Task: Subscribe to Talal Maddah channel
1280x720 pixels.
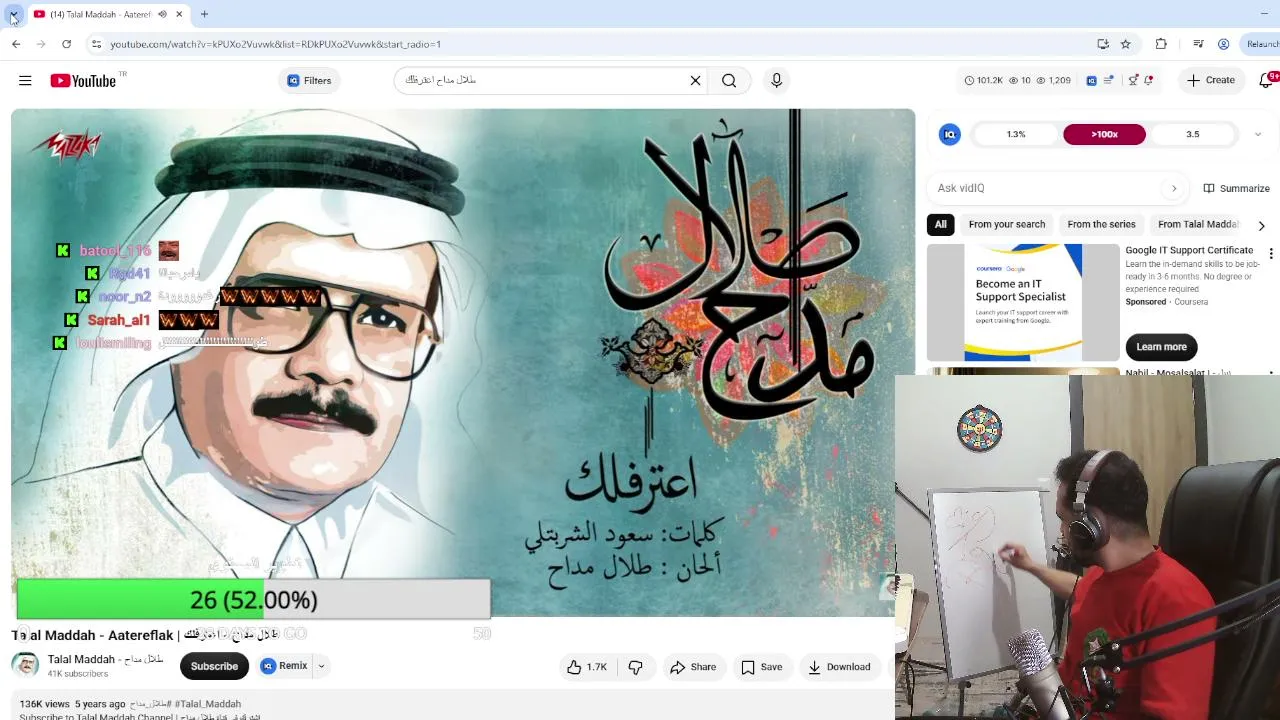Action: 214,666
